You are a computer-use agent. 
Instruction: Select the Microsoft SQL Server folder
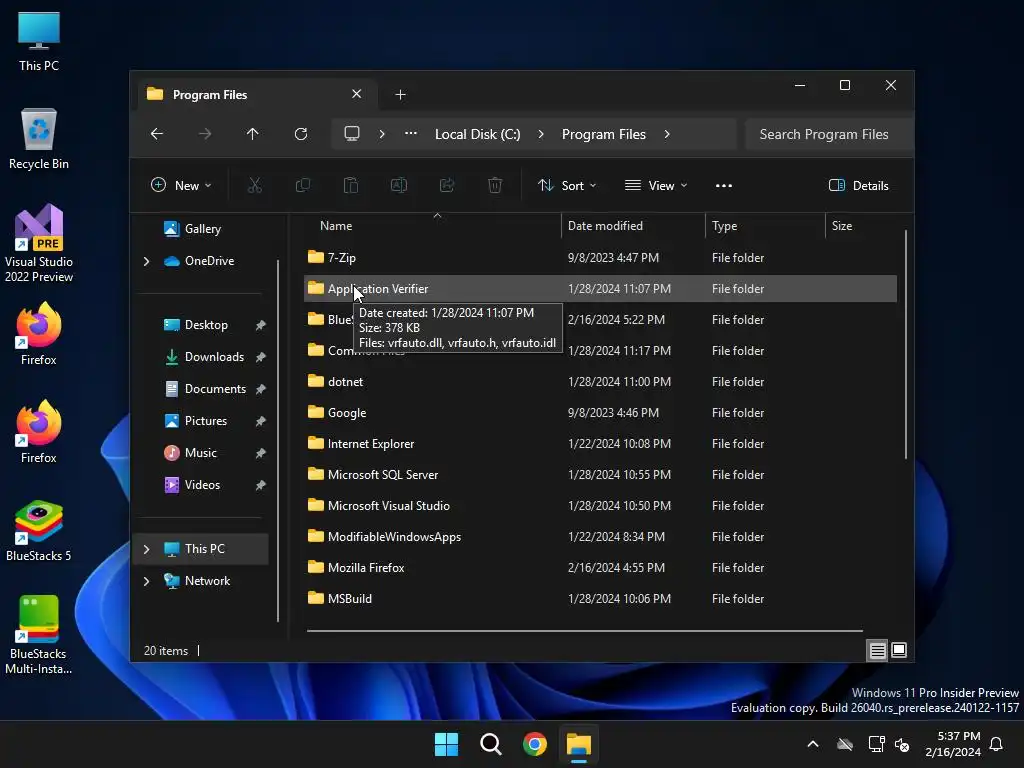(x=600, y=475)
